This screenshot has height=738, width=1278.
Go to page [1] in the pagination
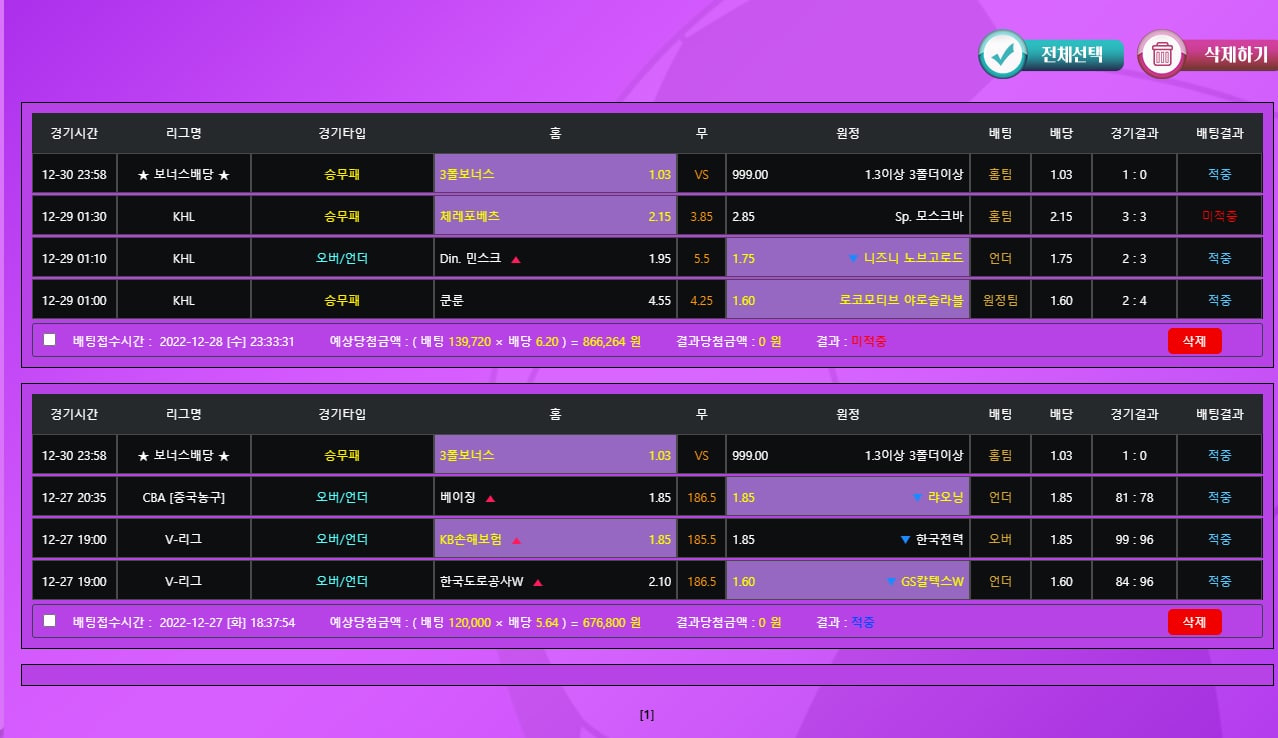647,715
